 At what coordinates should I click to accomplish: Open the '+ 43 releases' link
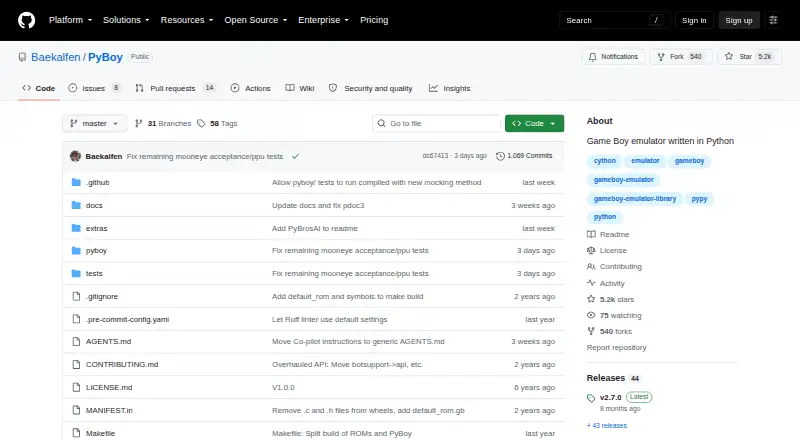pos(607,426)
